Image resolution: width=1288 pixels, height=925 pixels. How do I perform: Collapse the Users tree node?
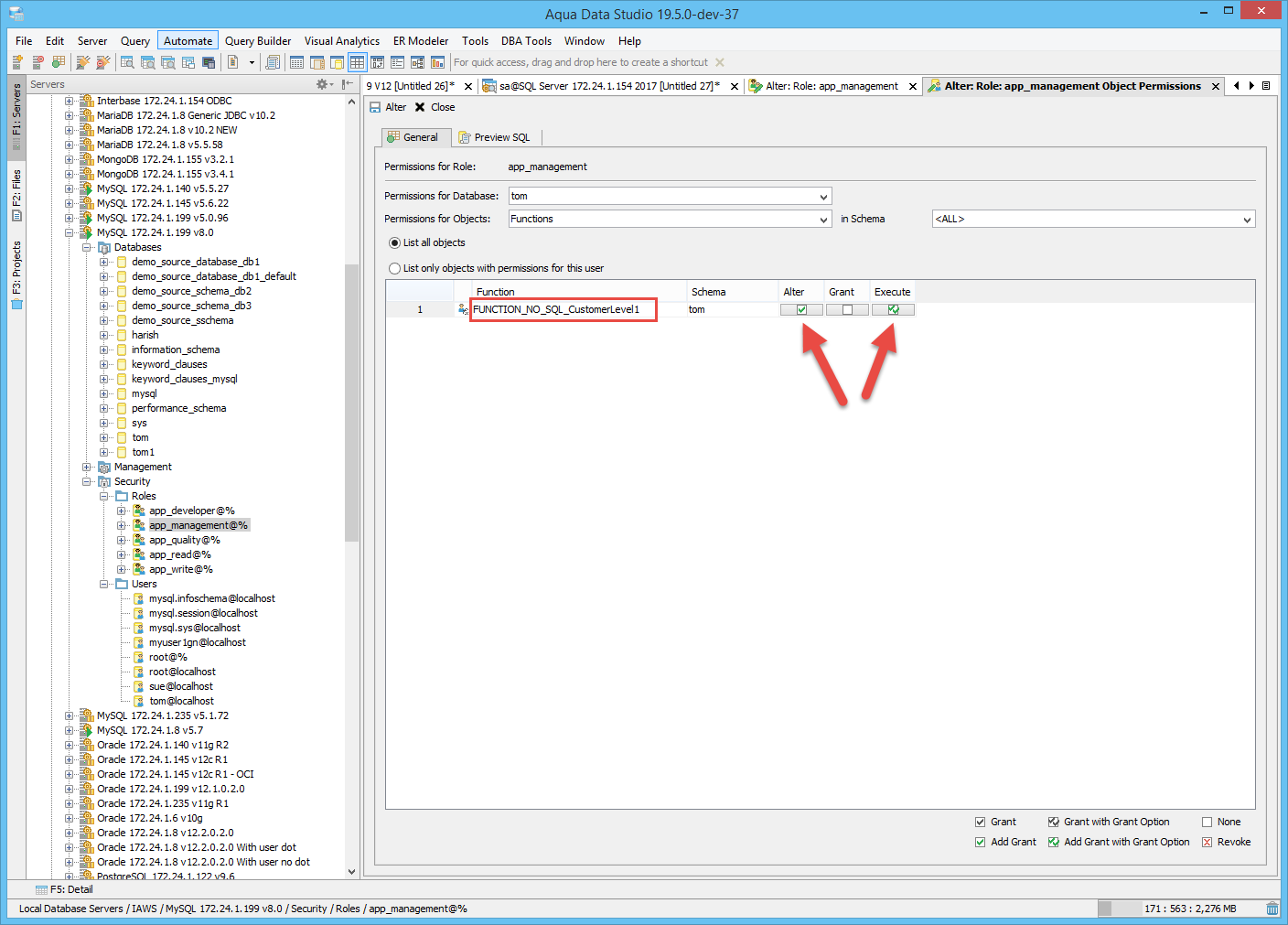pyautogui.click(x=104, y=584)
